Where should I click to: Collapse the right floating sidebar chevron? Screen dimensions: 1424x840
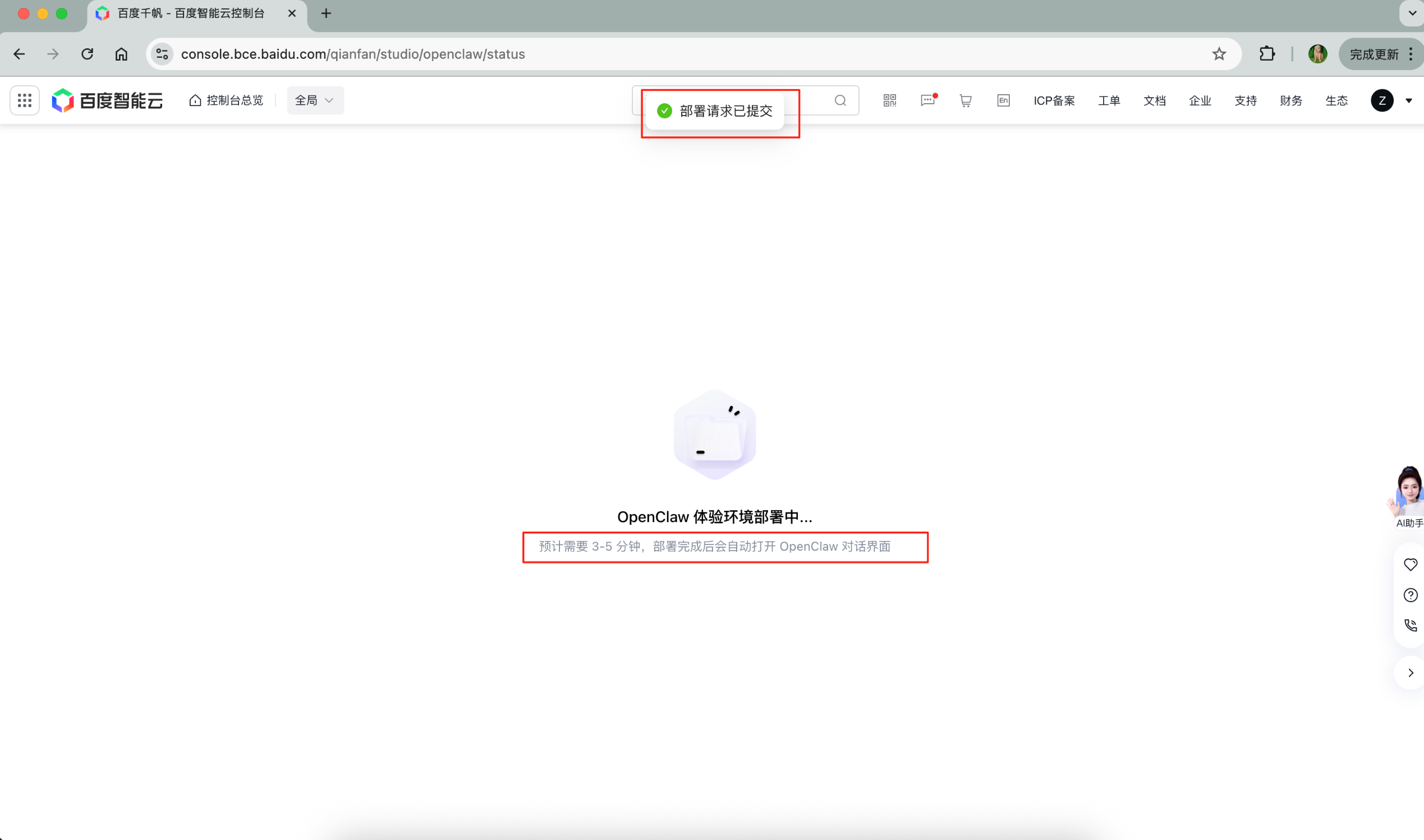[1411, 672]
